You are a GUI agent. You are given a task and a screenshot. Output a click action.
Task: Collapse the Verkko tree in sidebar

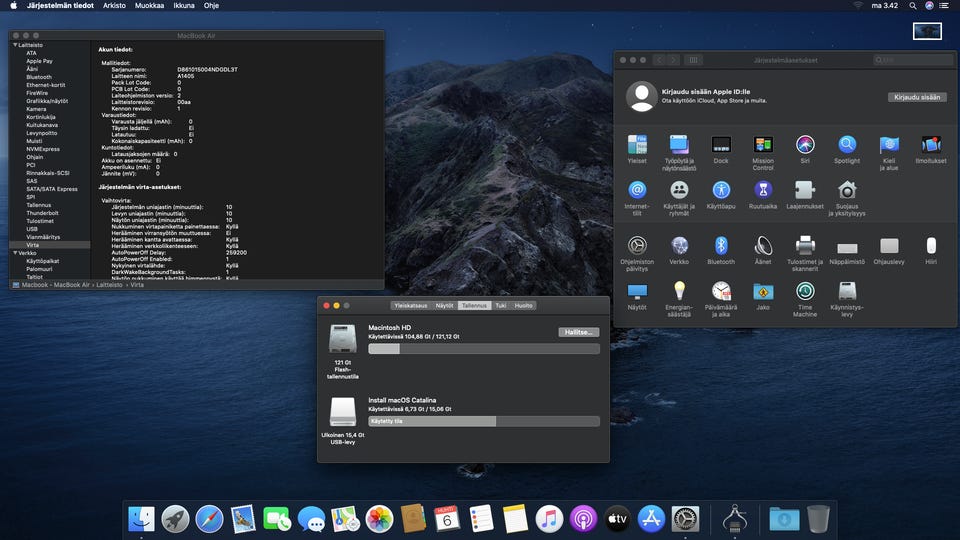tap(14, 253)
